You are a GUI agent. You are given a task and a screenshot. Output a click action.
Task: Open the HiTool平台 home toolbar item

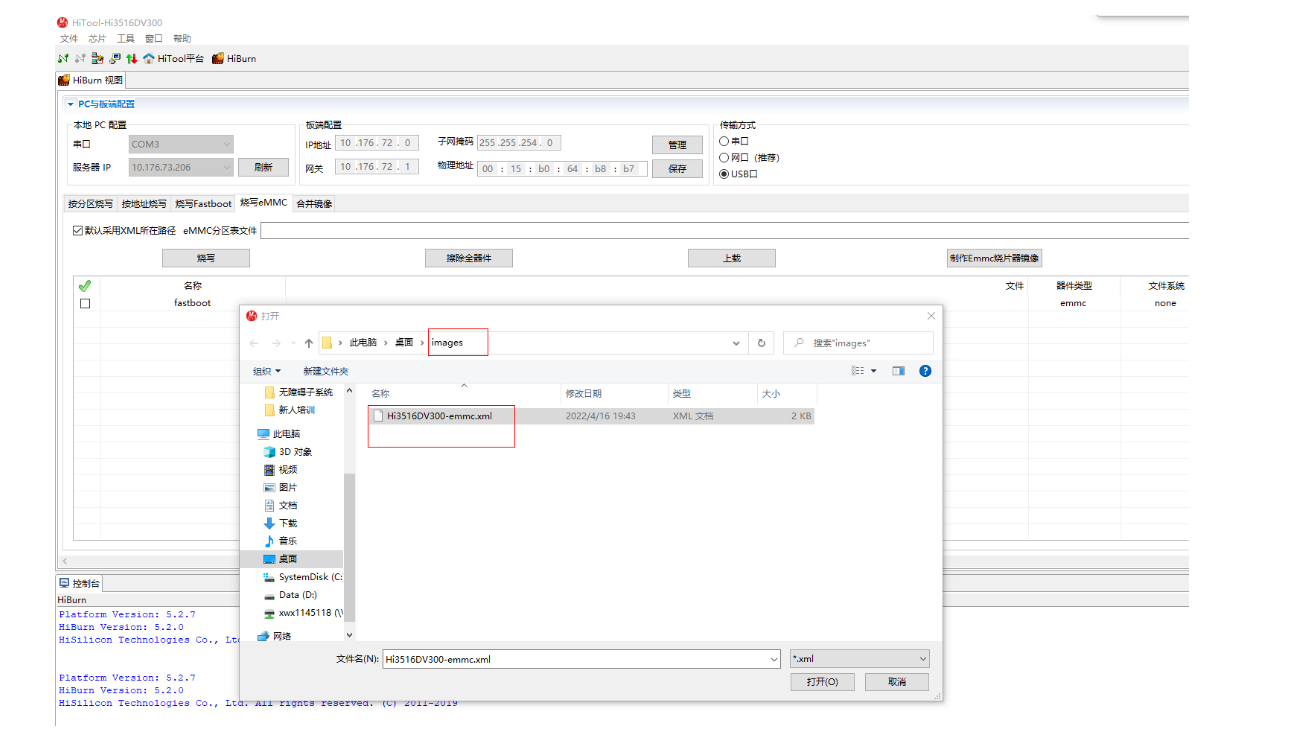pyautogui.click(x=173, y=58)
